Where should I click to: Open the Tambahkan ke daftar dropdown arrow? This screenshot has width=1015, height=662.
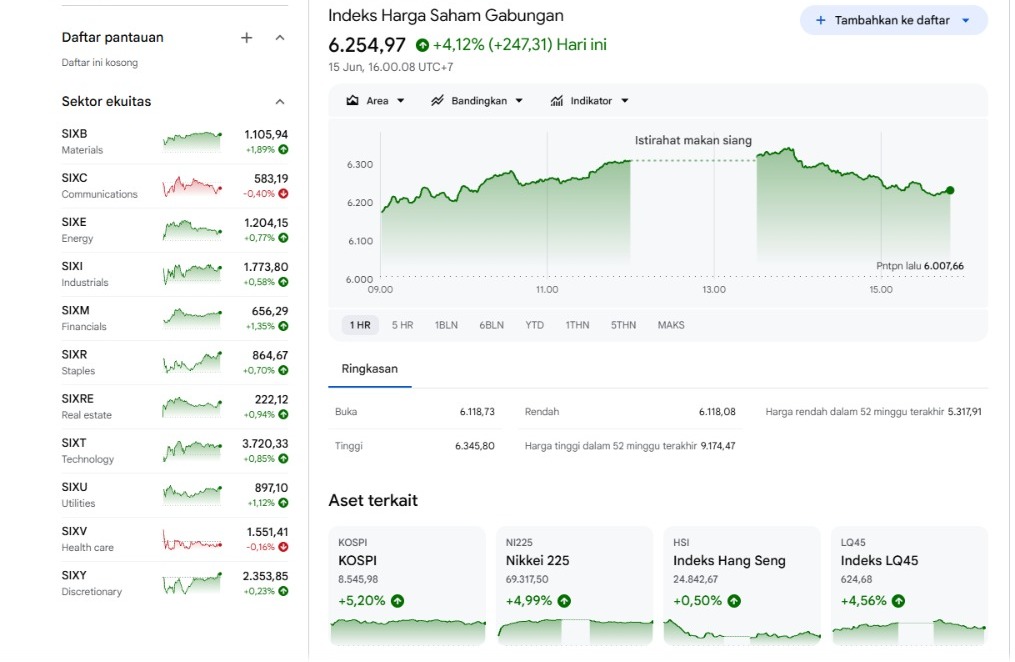[x=966, y=21]
